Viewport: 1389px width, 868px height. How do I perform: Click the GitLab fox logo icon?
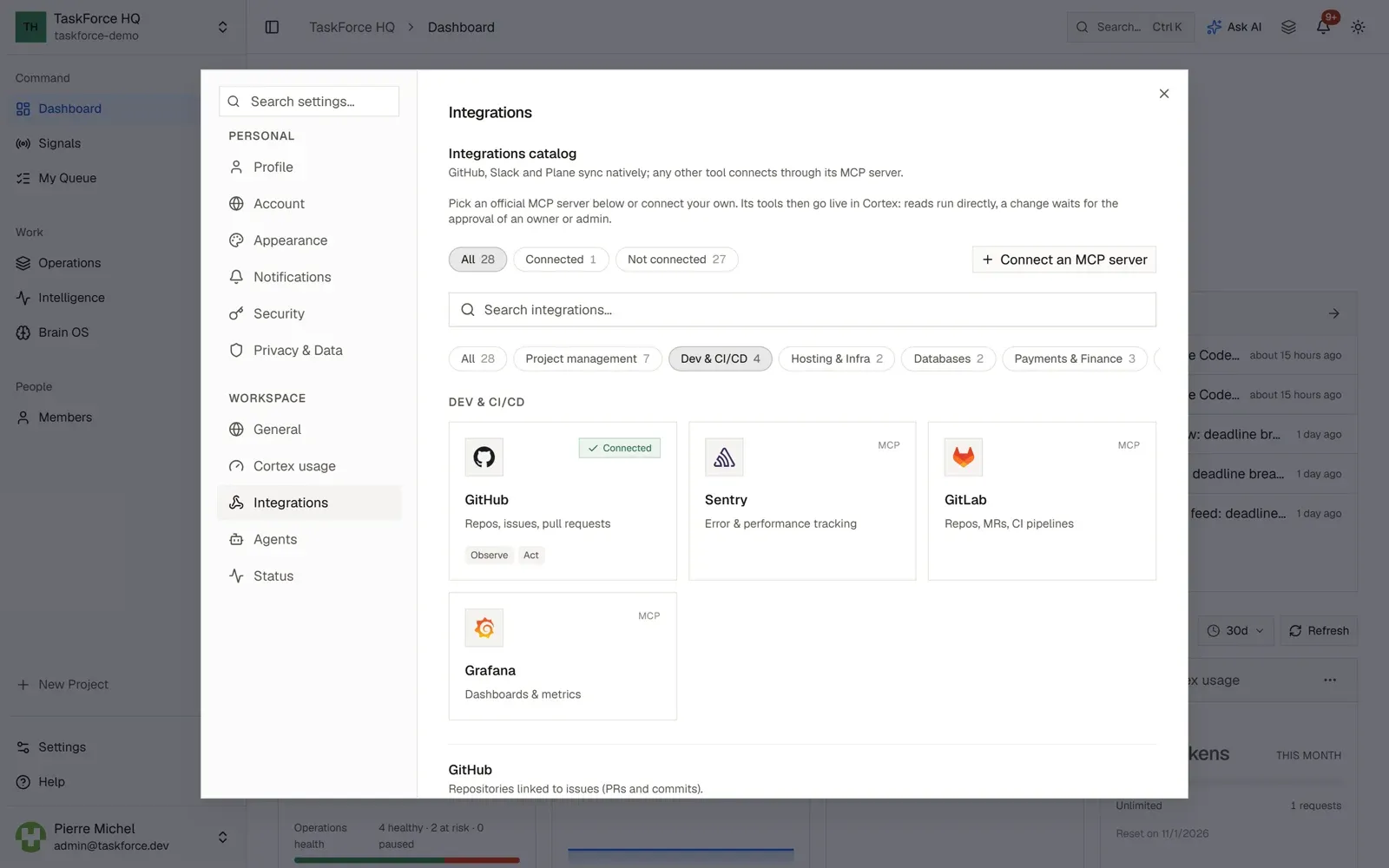pyautogui.click(x=964, y=457)
